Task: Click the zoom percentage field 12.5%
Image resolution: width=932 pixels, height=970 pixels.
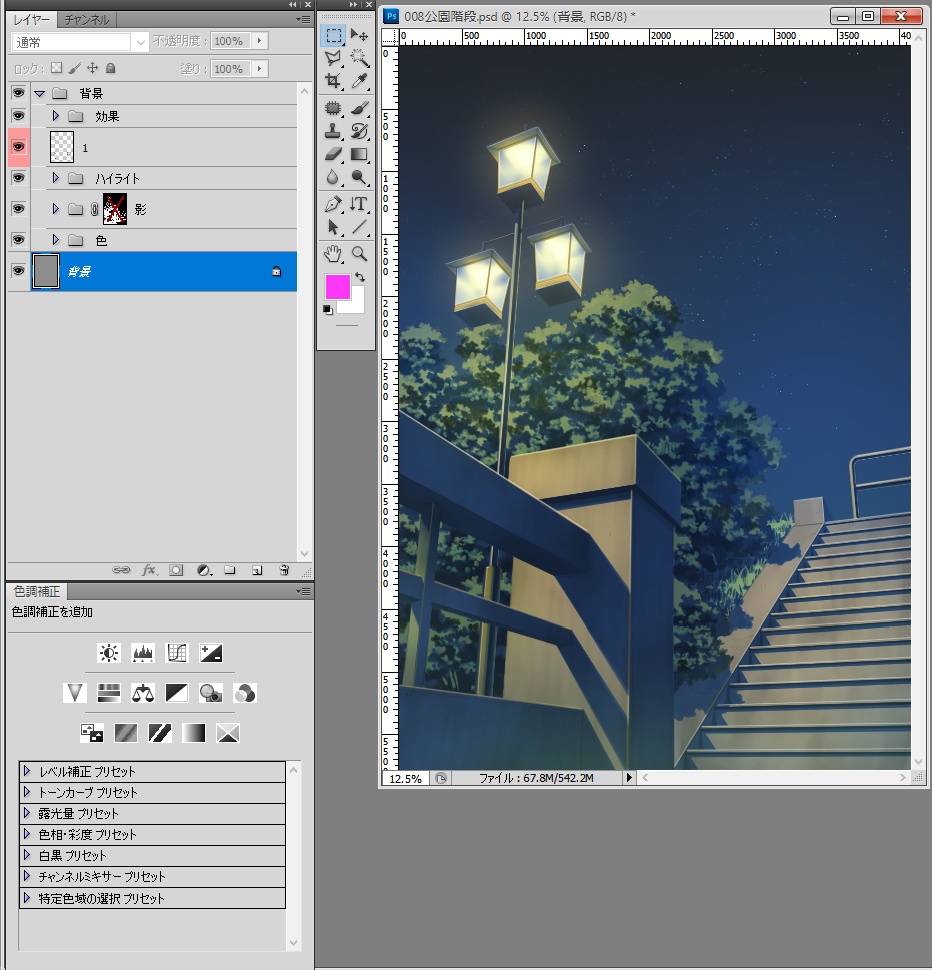Action: (406, 778)
